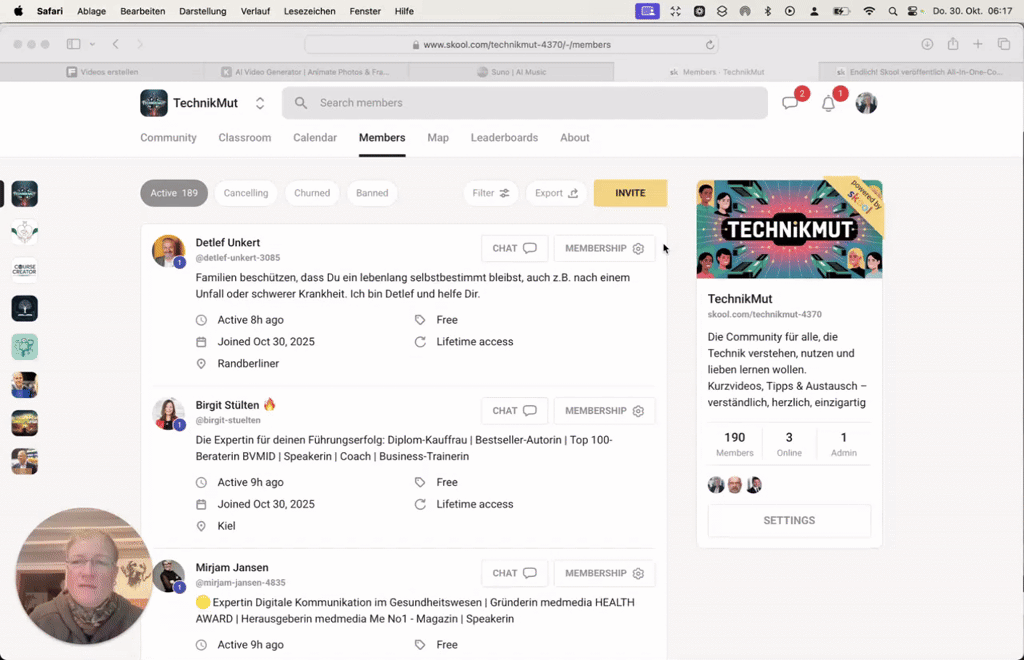Image resolution: width=1024 pixels, height=660 pixels.
Task: Open Control Center in menu bar
Action: pos(913,11)
